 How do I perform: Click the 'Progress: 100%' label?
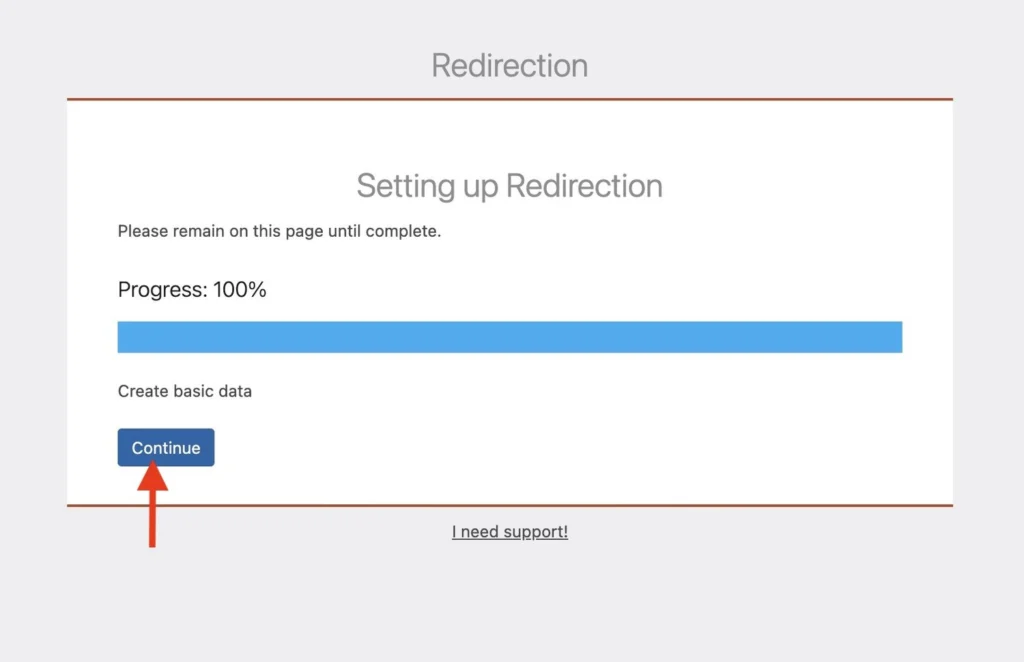click(192, 290)
